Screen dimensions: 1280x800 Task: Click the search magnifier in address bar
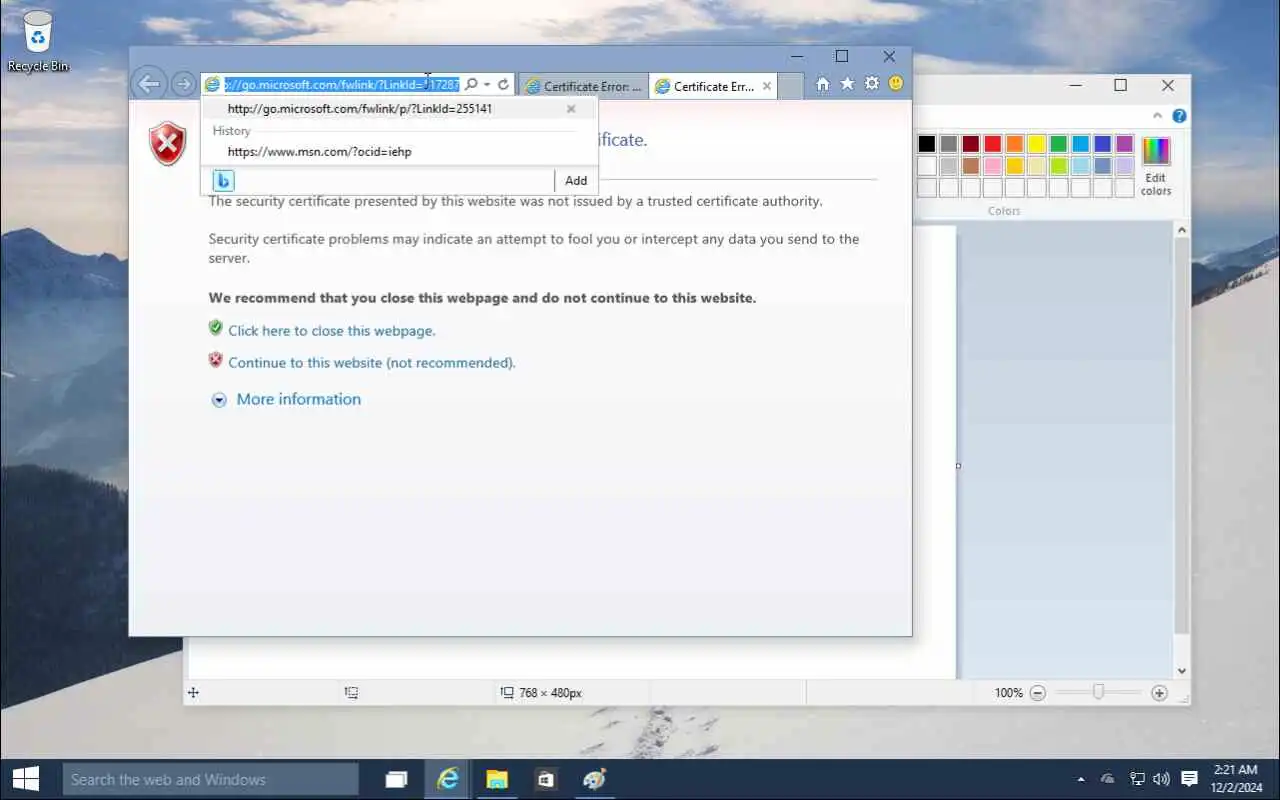click(470, 85)
